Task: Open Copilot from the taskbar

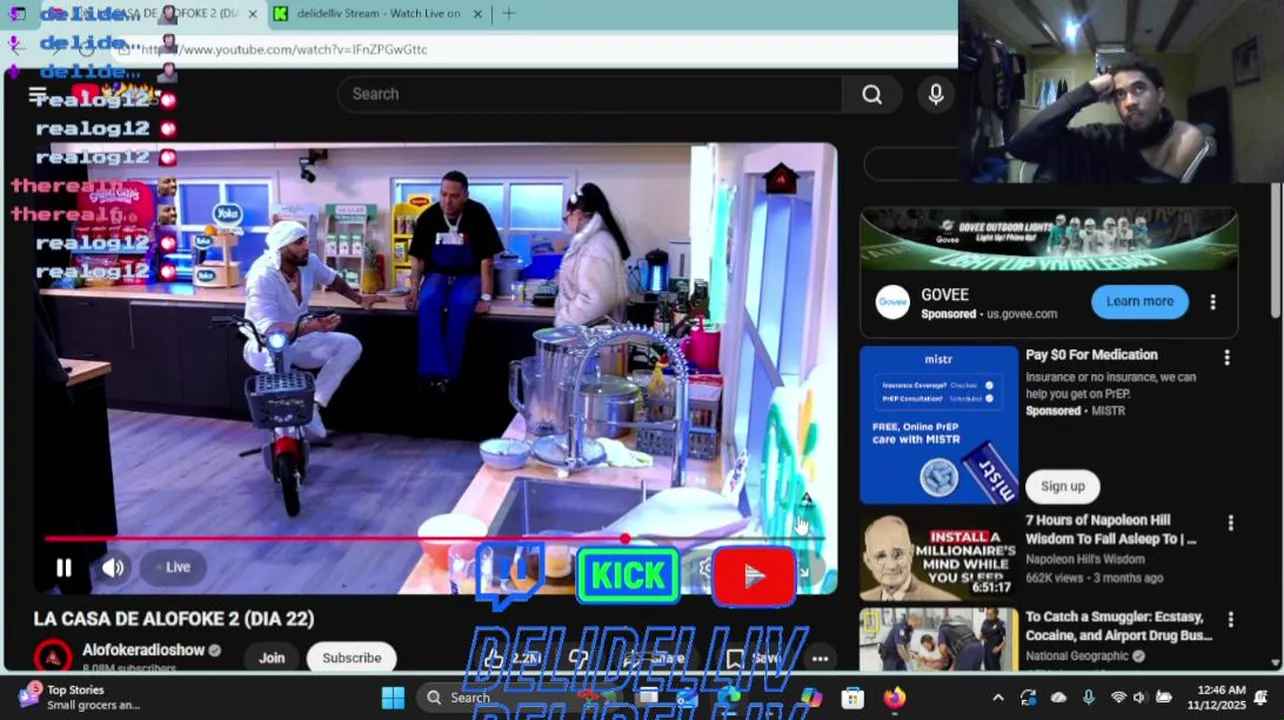Action: click(x=811, y=698)
